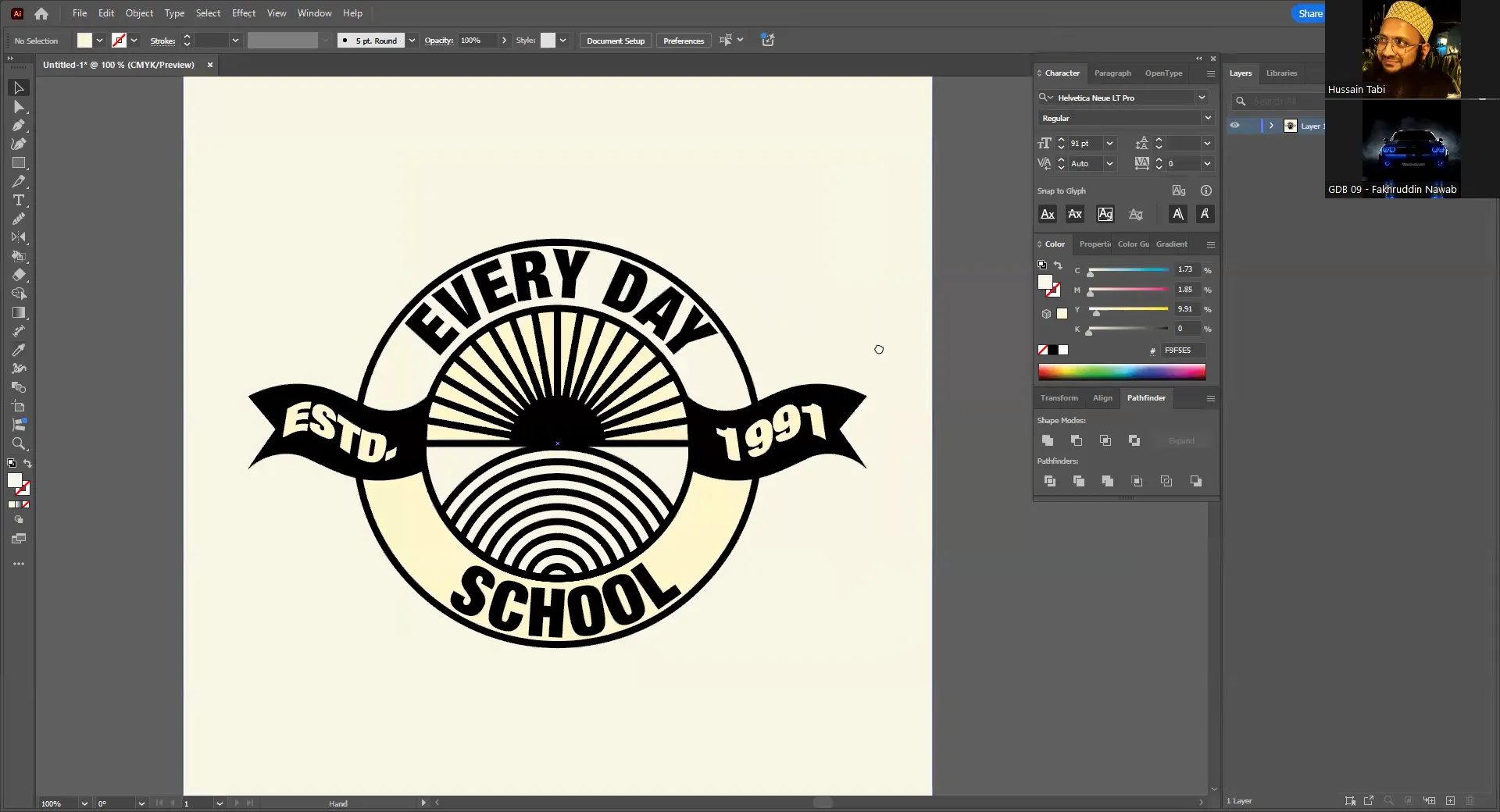The height and width of the screenshot is (812, 1500).
Task: Select the Eyedropper tool
Action: point(19,351)
